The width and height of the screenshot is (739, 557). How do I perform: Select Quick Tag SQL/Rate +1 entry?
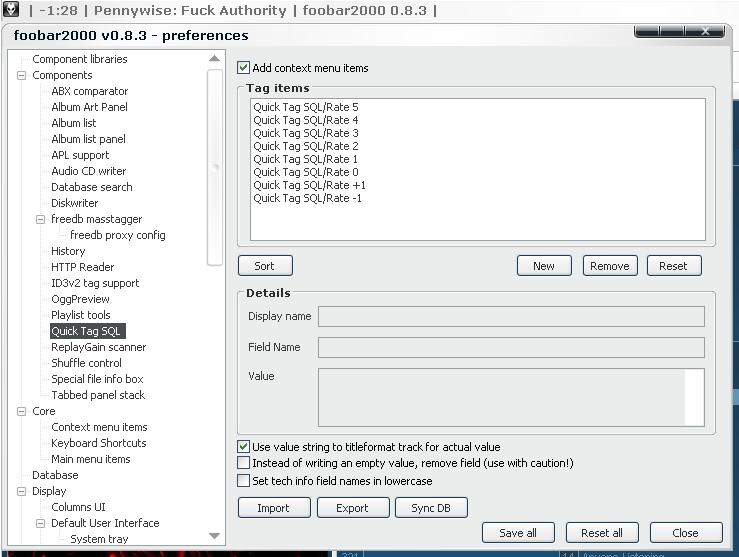coord(309,185)
